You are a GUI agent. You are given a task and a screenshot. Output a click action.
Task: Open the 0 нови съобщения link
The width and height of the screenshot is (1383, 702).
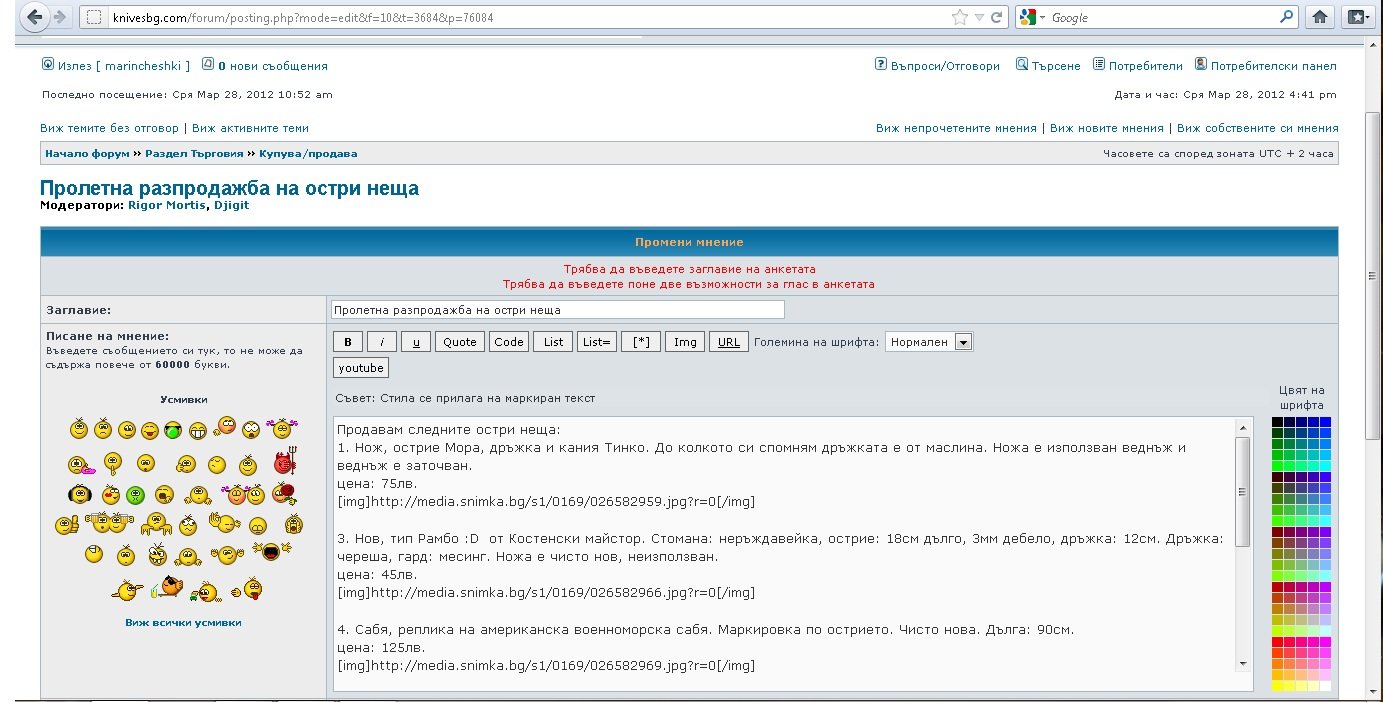tap(265, 66)
